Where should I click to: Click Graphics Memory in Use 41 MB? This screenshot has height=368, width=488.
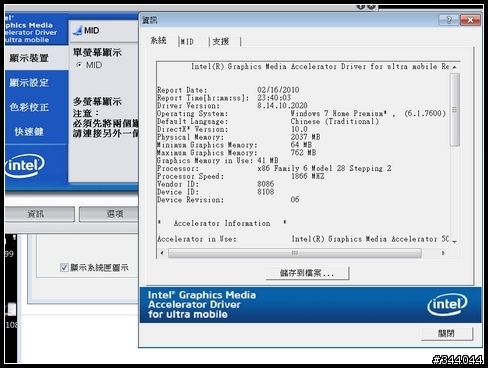point(218,161)
